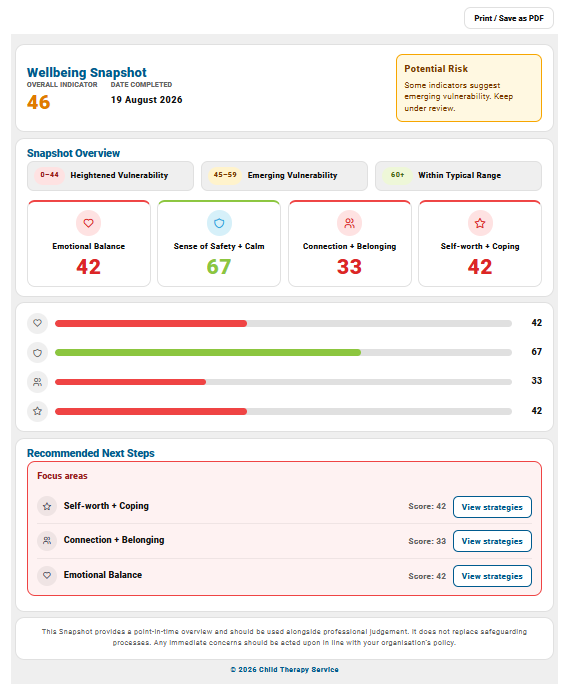Click the star icon in Self-worth + Coping card
The height and width of the screenshot is (689, 578).
coord(480,223)
